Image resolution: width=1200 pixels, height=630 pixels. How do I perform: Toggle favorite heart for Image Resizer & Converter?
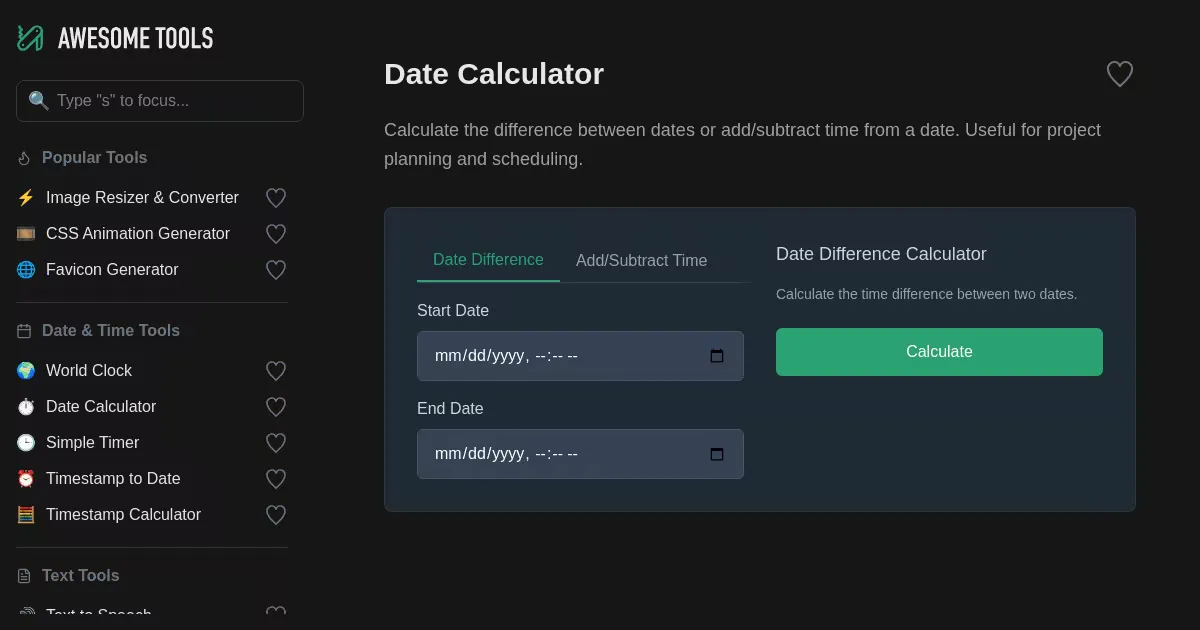coord(276,198)
